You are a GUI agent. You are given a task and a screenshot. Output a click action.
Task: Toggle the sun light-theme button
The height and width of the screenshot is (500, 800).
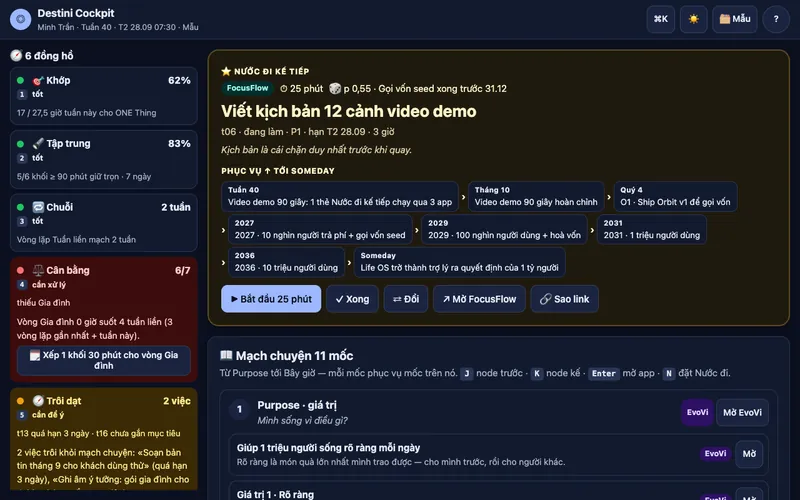(693, 19)
